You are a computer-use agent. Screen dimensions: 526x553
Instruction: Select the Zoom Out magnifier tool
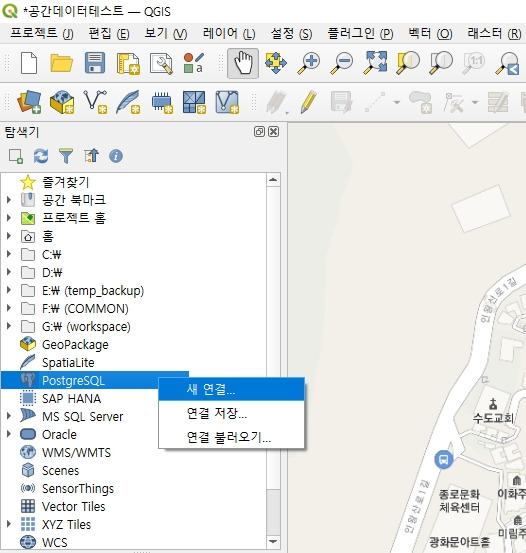tap(341, 63)
